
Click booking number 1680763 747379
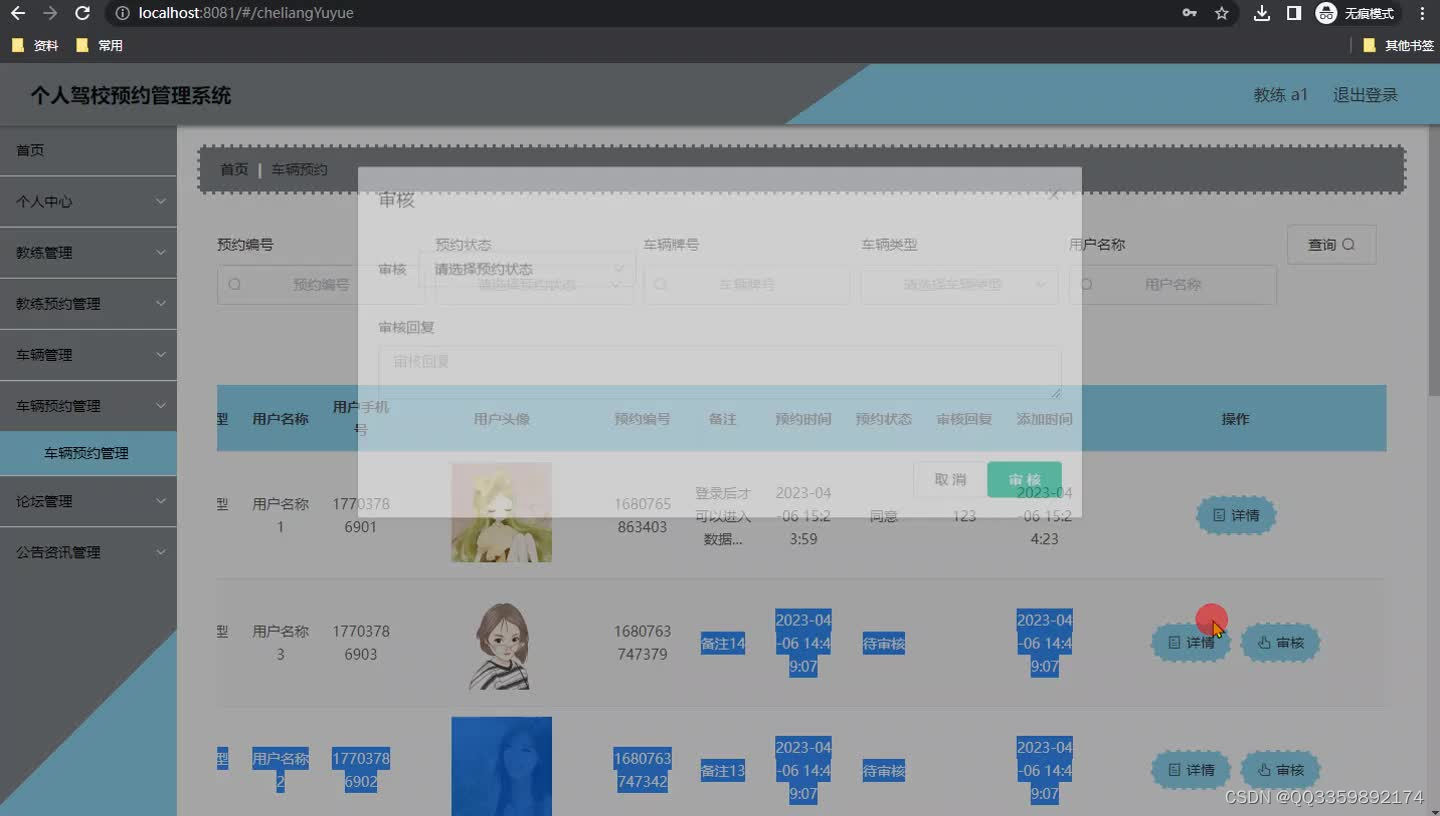pyautogui.click(x=642, y=643)
